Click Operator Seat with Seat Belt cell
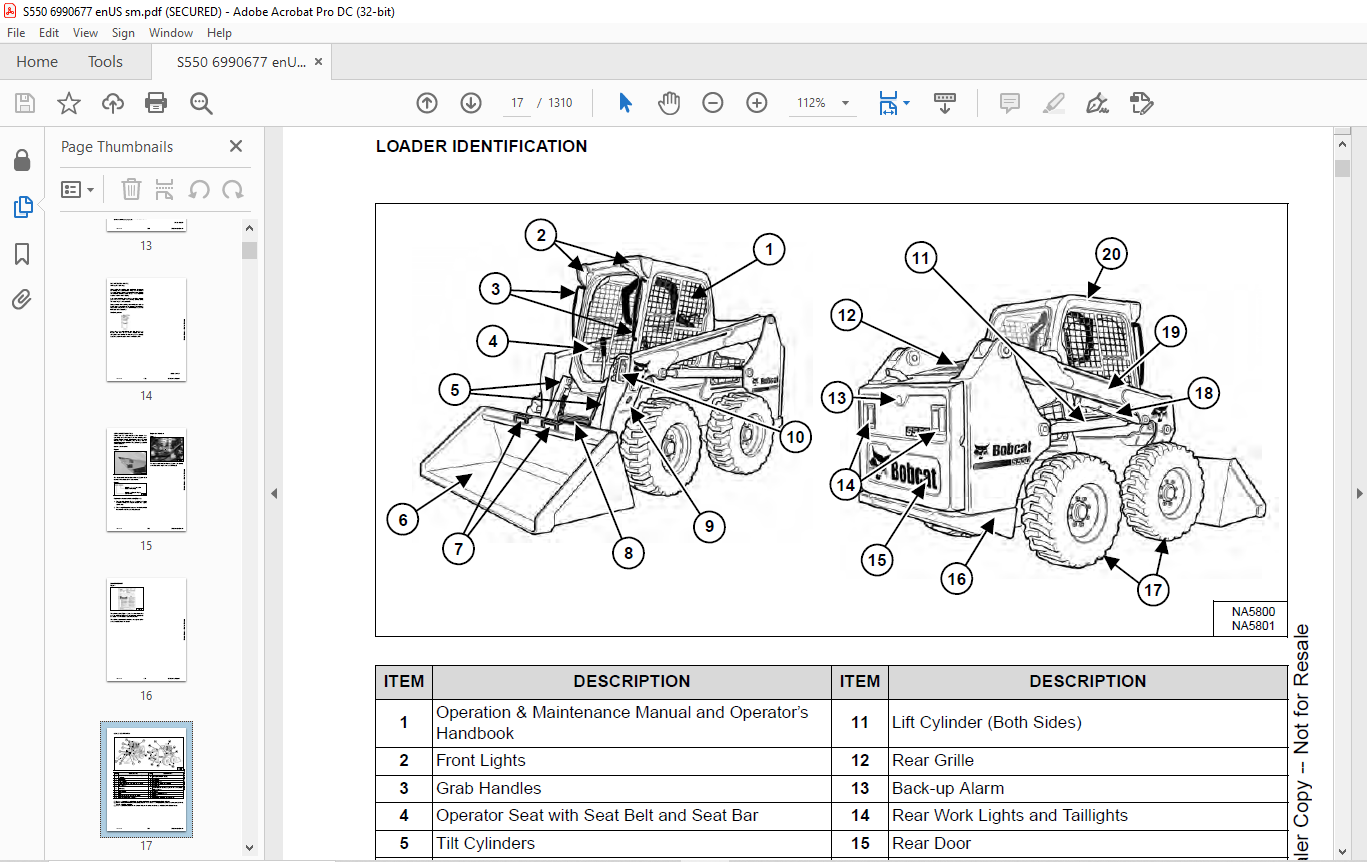The width and height of the screenshot is (1367, 862). point(632,815)
